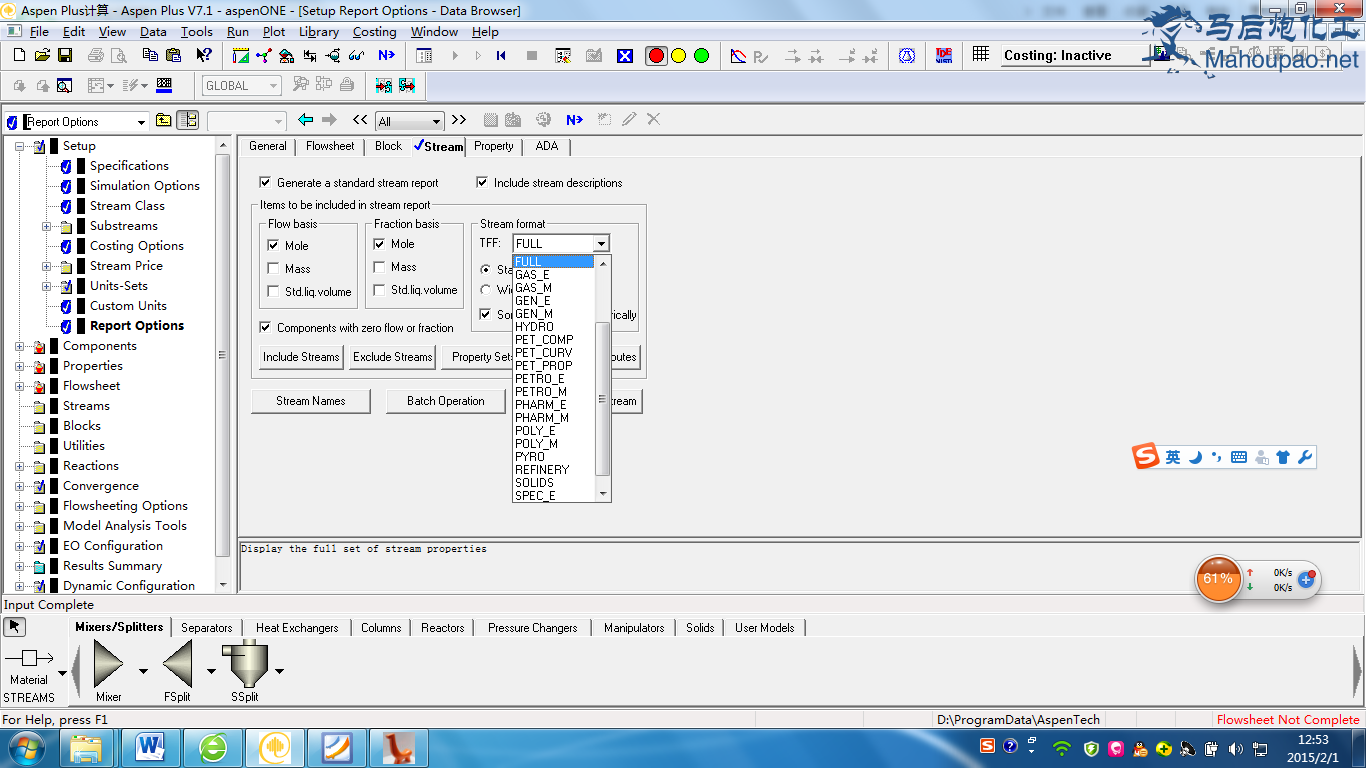1366x768 pixels.
Task: Uncheck Mole under Fraction basis
Action: (379, 243)
